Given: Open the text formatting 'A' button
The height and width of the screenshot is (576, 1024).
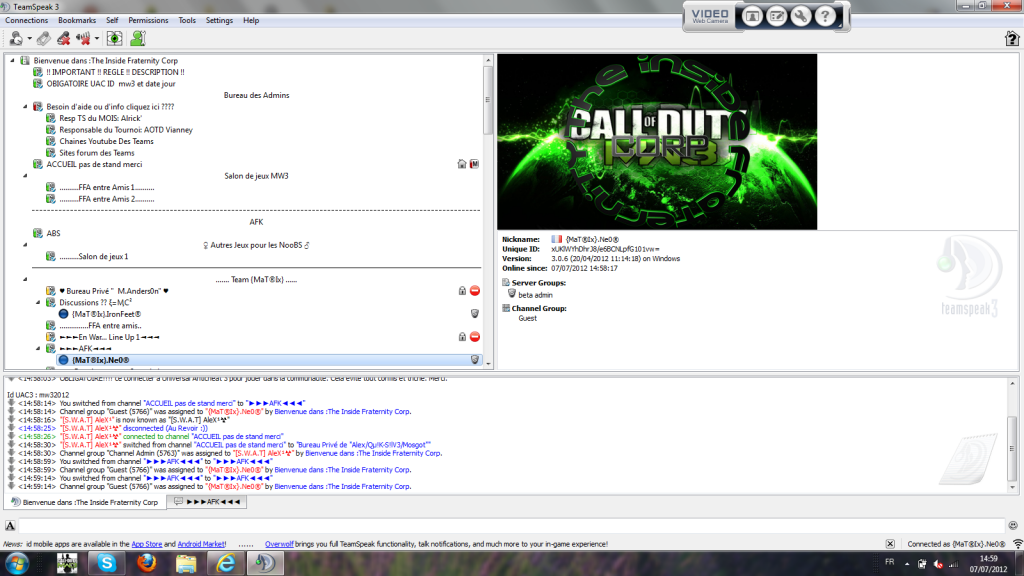Looking at the screenshot, I should (10, 526).
